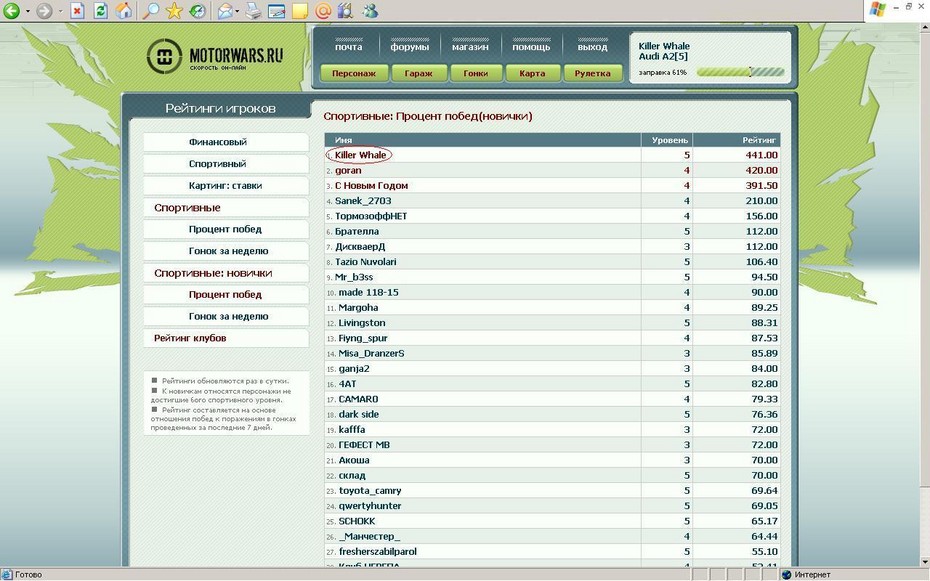Open player Tazio Nuvolari profile
This screenshot has height=581, width=930.
point(365,261)
